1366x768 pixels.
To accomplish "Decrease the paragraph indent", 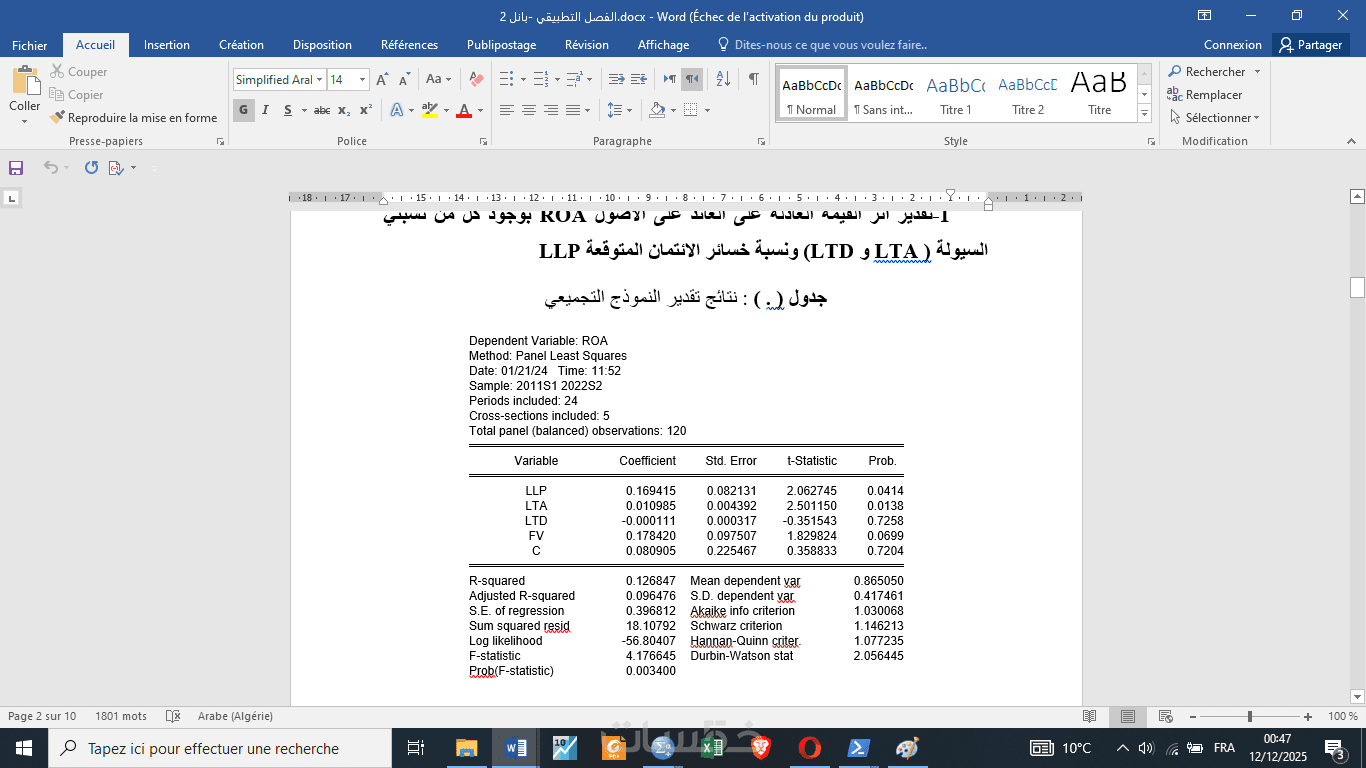I will tap(617, 79).
